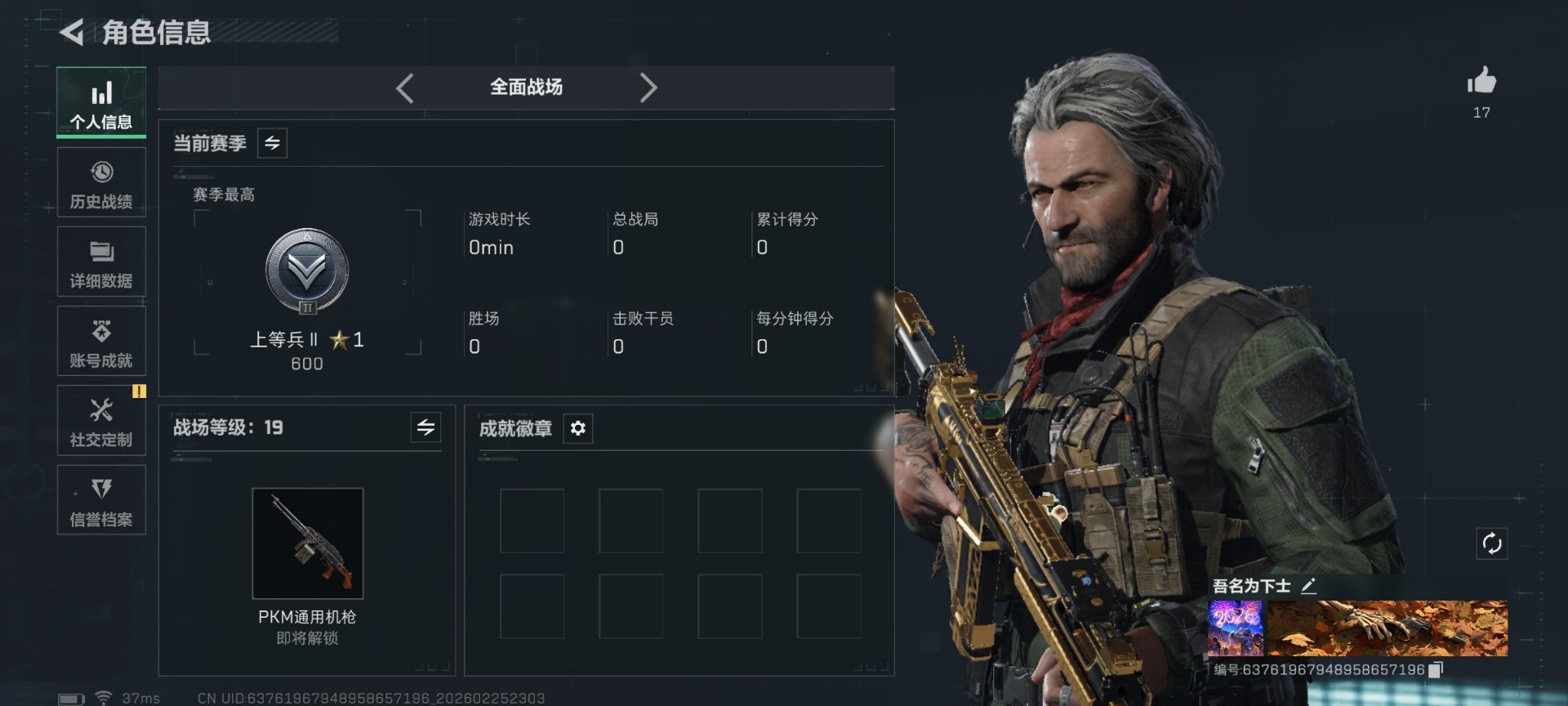Screen dimensions: 1568x706
Task: Click the back arrow beside 角色信息
Action: (x=72, y=33)
